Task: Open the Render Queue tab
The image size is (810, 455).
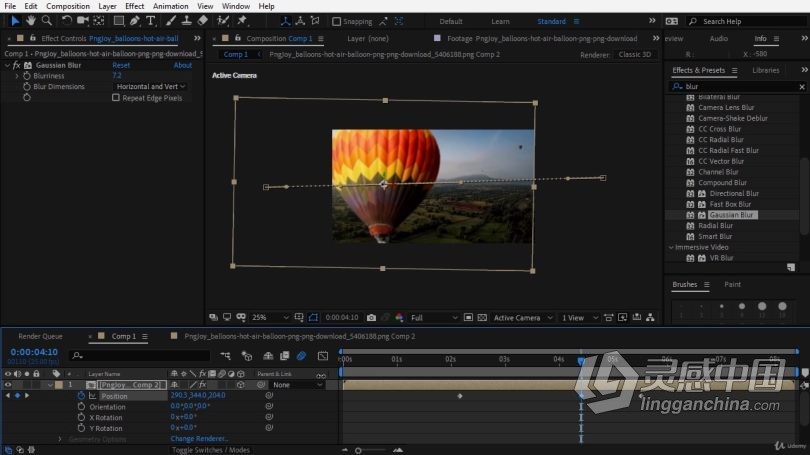Action: point(40,336)
